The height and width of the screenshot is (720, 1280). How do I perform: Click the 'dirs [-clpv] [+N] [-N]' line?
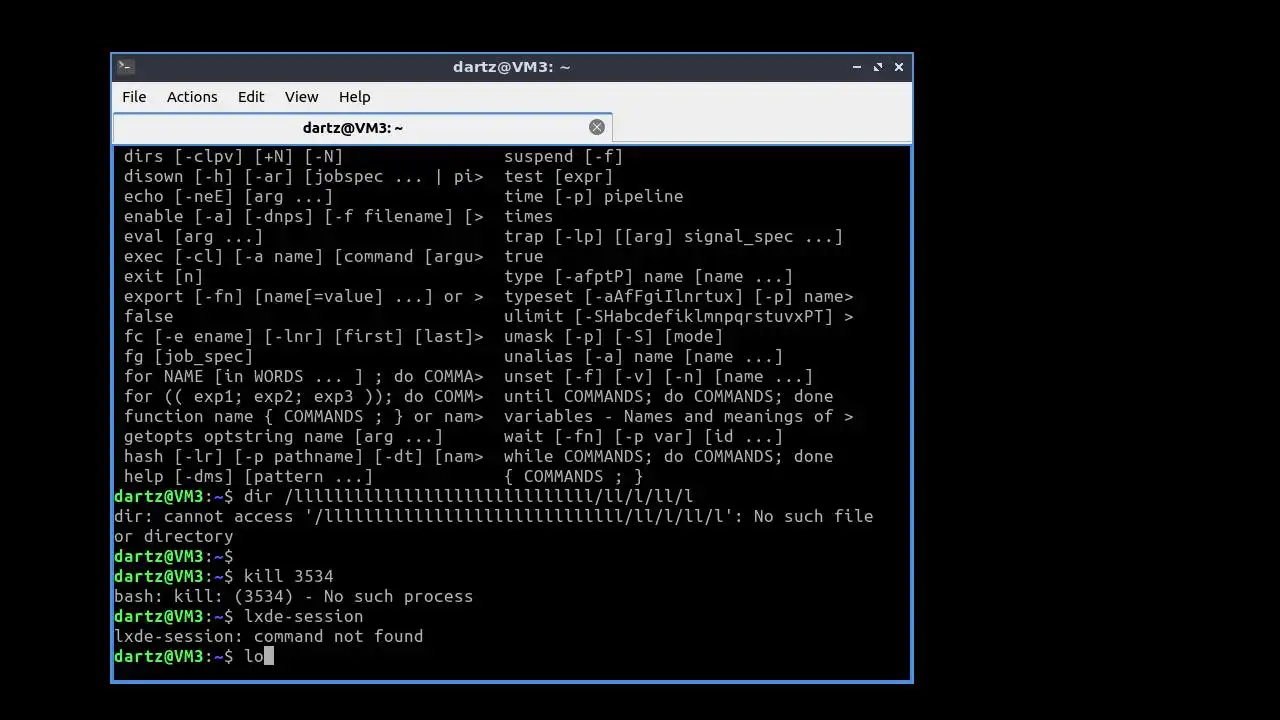(x=234, y=156)
